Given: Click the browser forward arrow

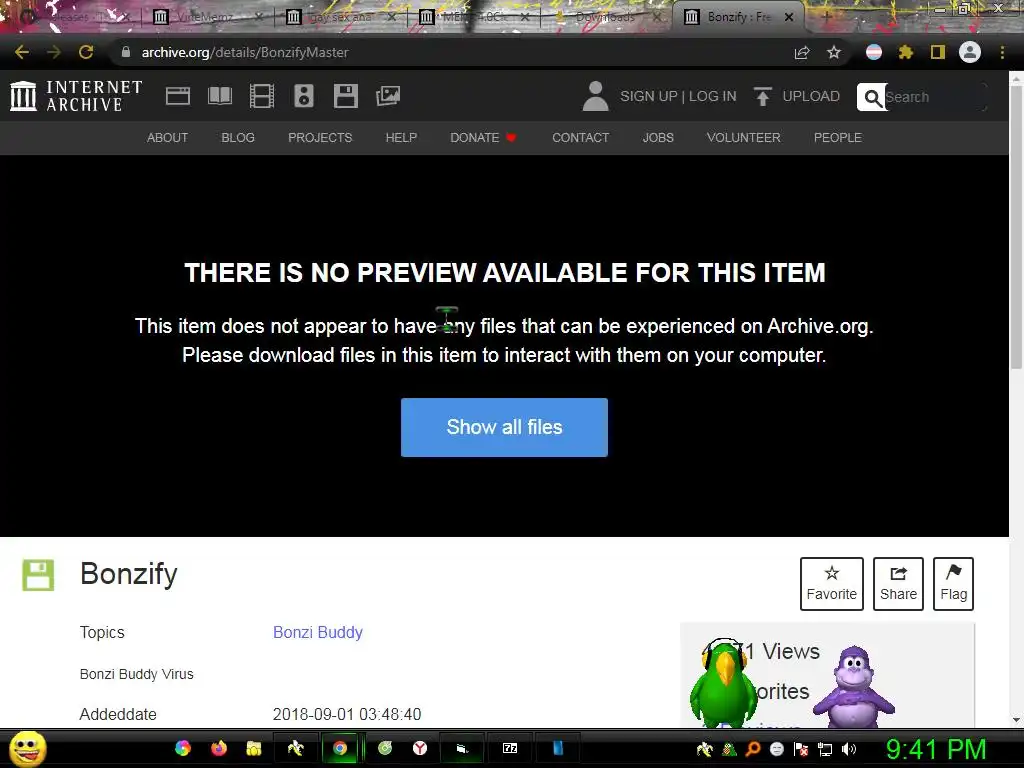Looking at the screenshot, I should pyautogui.click(x=54, y=52).
